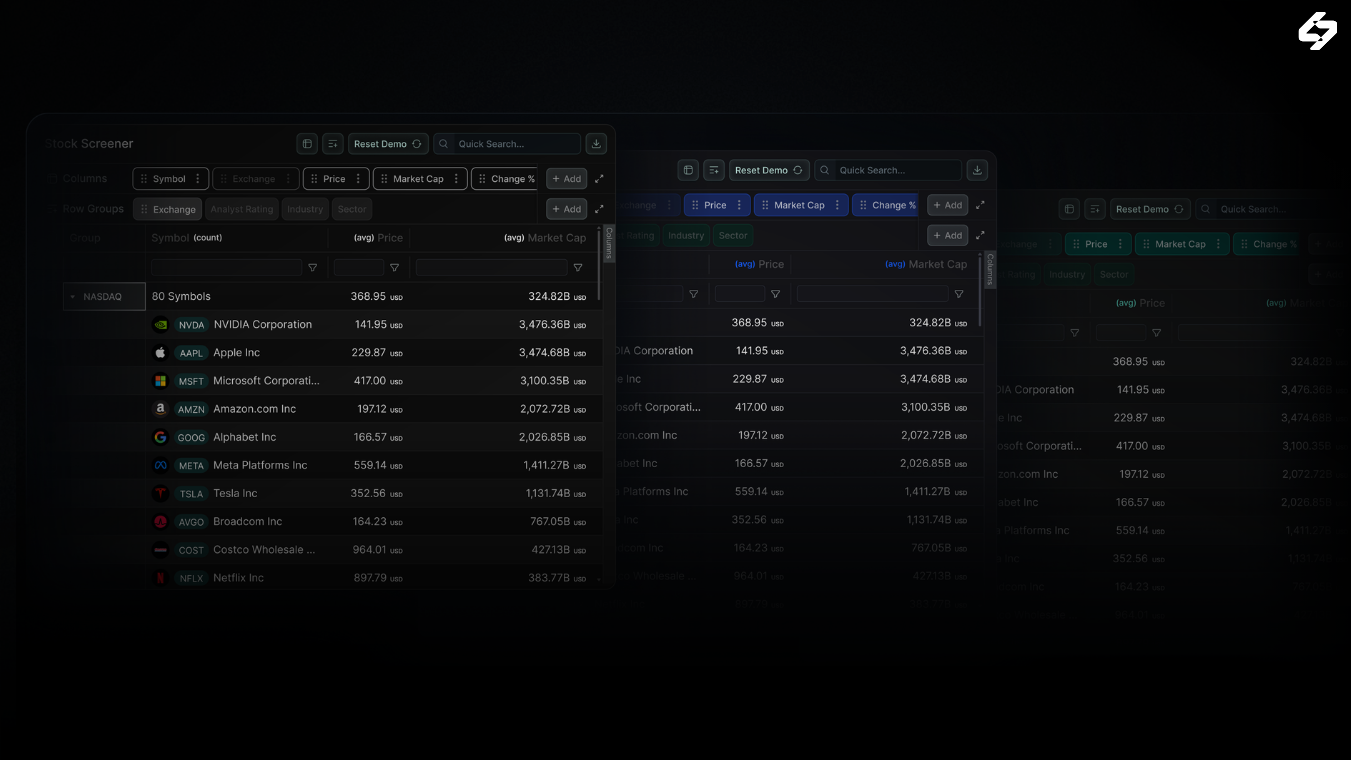Focus the Quick Search field in middle window
Screen dimensions: 1351x760
888,170
